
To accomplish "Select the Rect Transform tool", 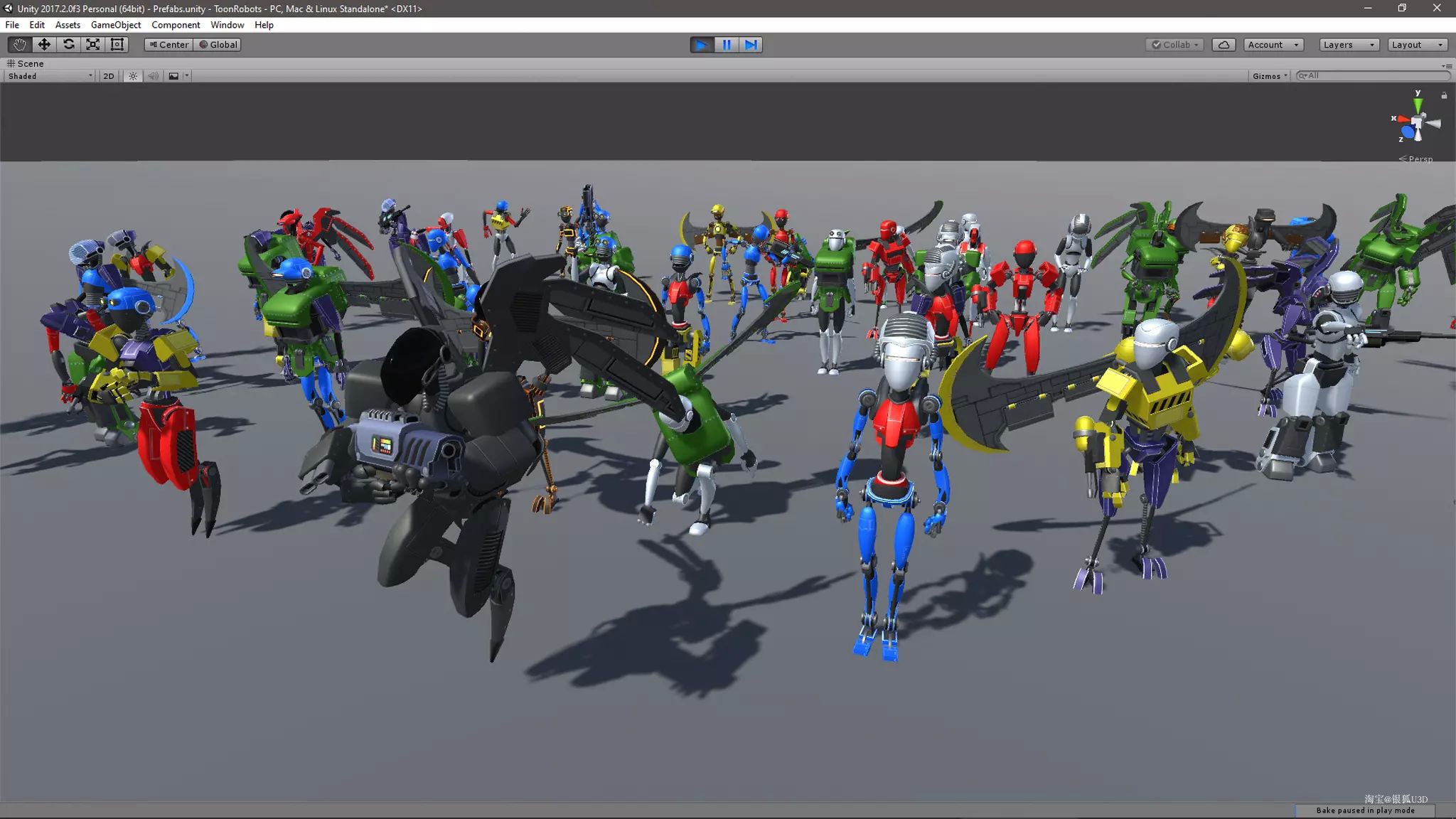I will point(117,44).
